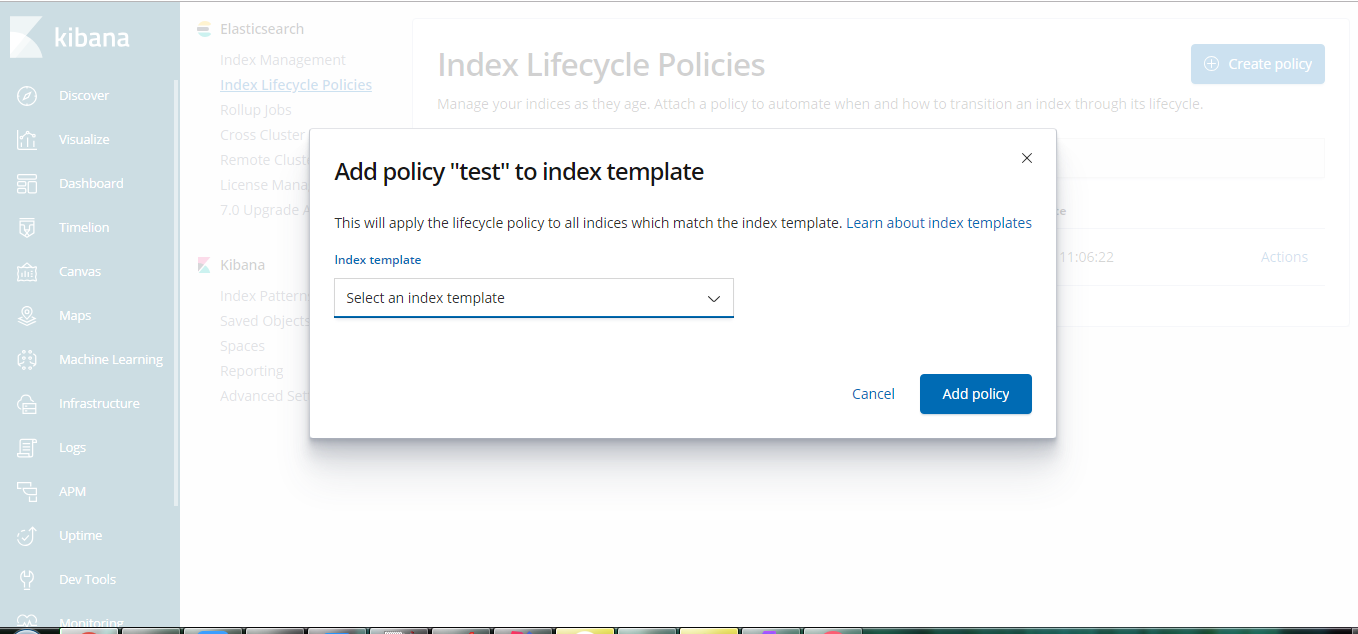Click the Kibana logo at top left
Viewport: 1358px width, 634px height.
pos(70,38)
